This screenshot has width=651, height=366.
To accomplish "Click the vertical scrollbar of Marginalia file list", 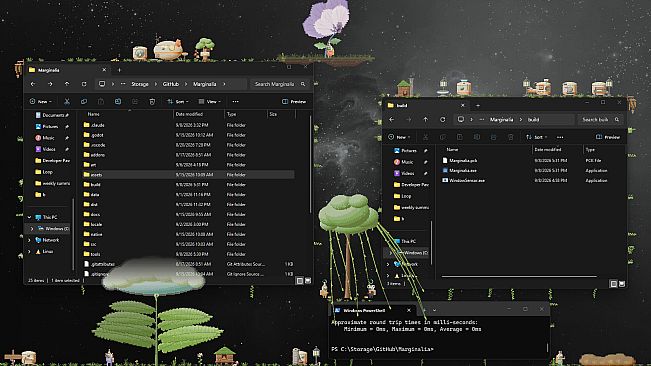I will (311, 164).
